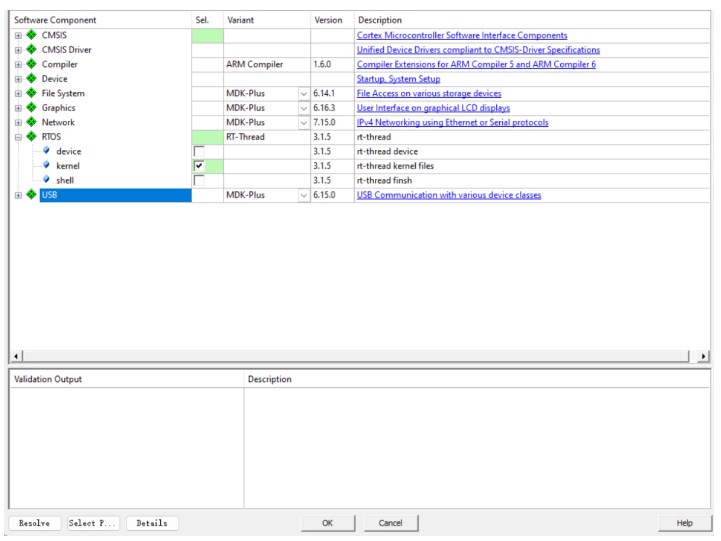Expand the Compiler tree node
The height and width of the screenshot is (541, 721).
(x=18, y=64)
